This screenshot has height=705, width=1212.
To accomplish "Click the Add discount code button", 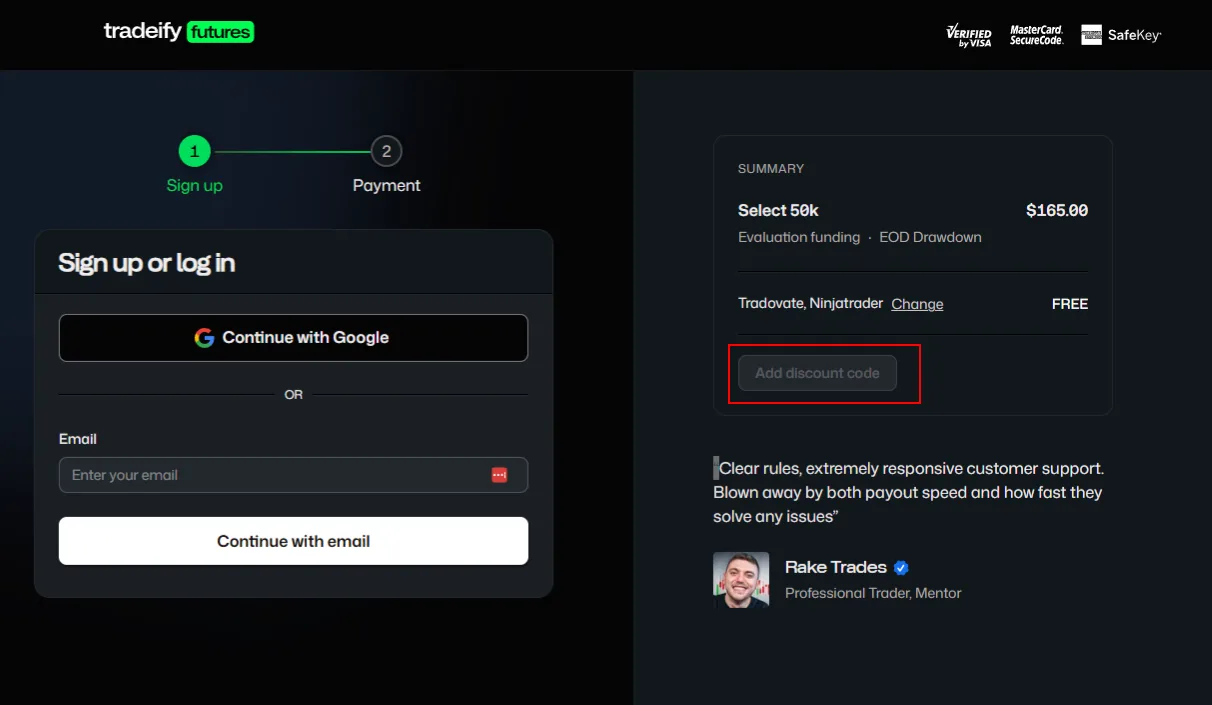I will click(817, 373).
